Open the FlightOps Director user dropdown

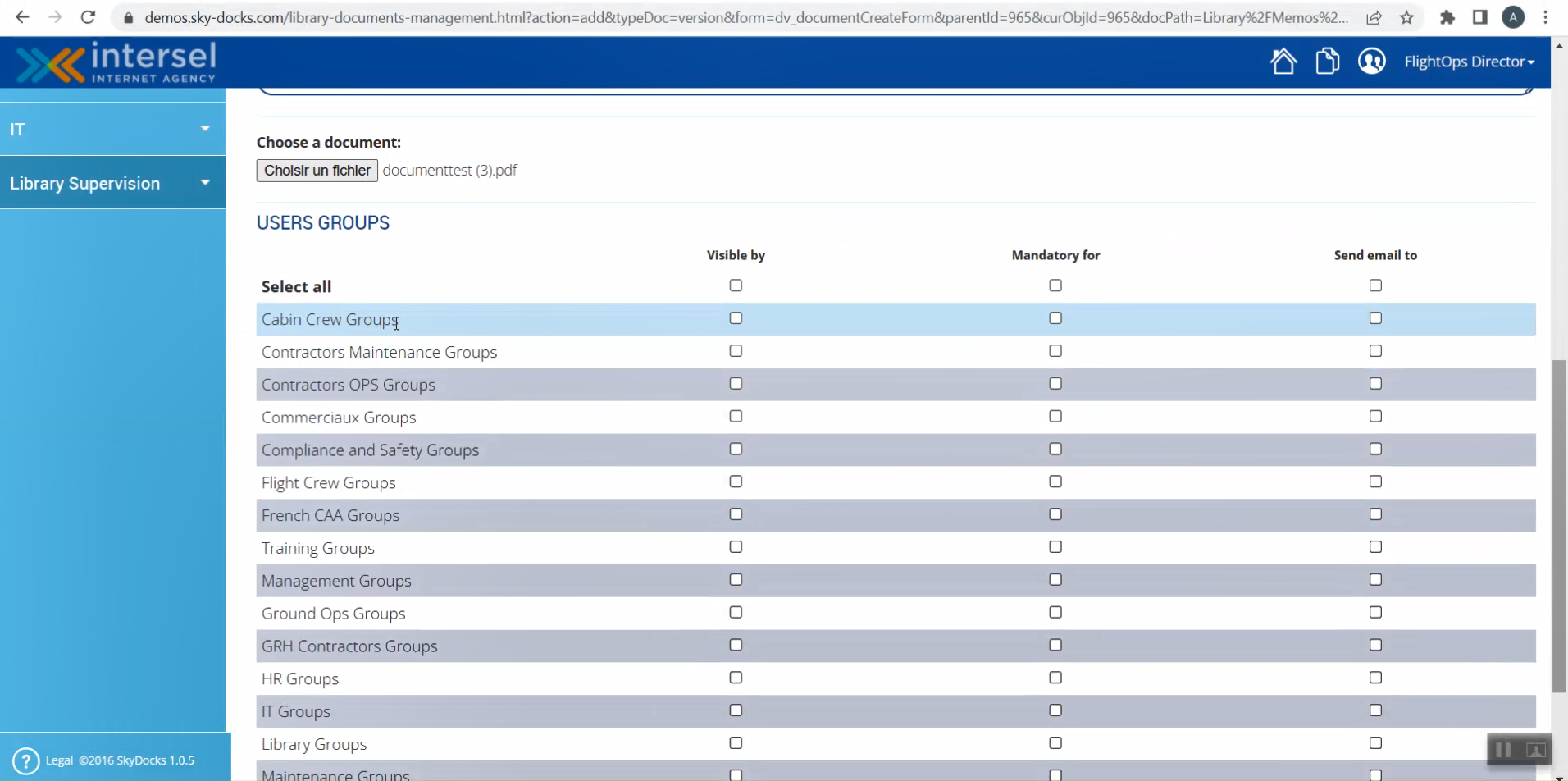(x=1469, y=62)
